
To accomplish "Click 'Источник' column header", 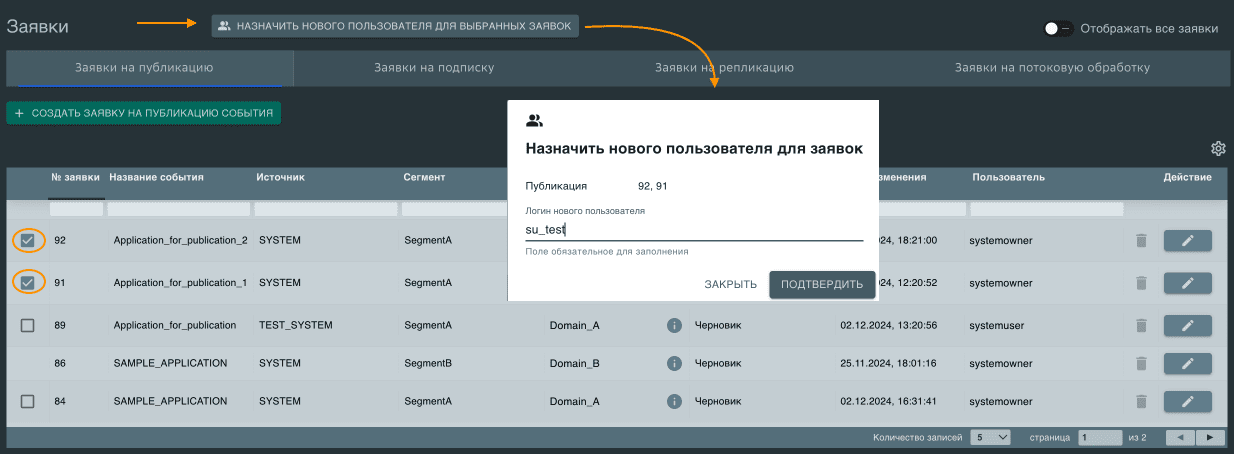I will click(280, 177).
